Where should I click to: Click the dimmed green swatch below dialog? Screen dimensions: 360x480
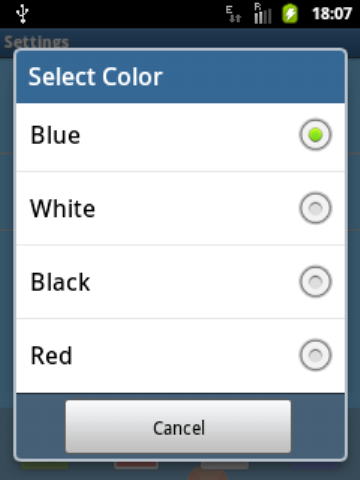coord(45,465)
